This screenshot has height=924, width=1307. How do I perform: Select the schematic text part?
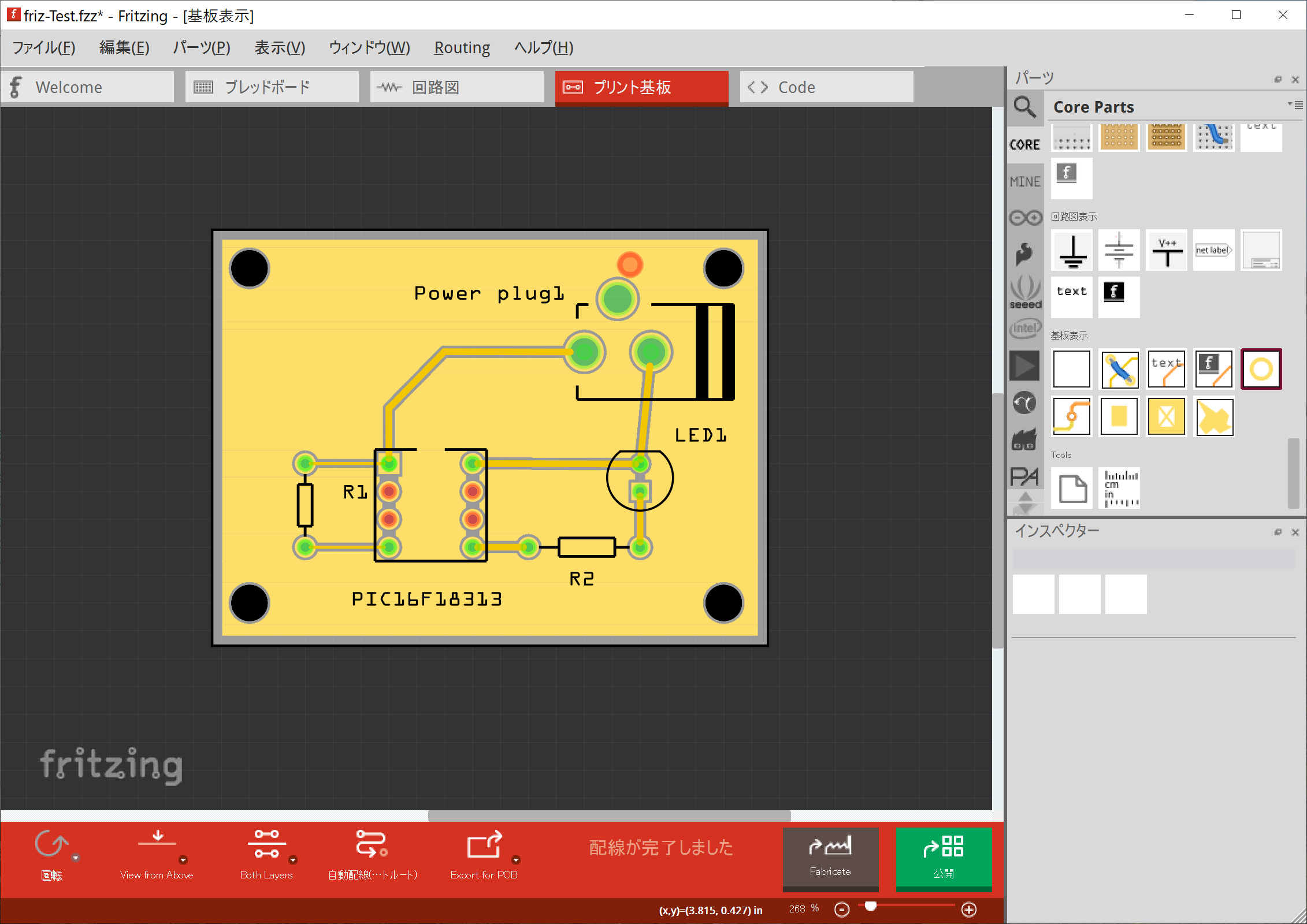pos(1072,297)
